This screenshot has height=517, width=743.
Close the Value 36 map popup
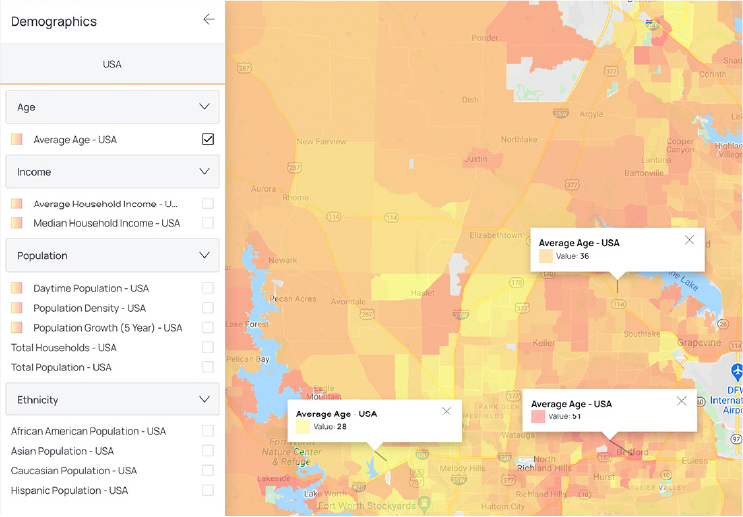pyautogui.click(x=689, y=240)
